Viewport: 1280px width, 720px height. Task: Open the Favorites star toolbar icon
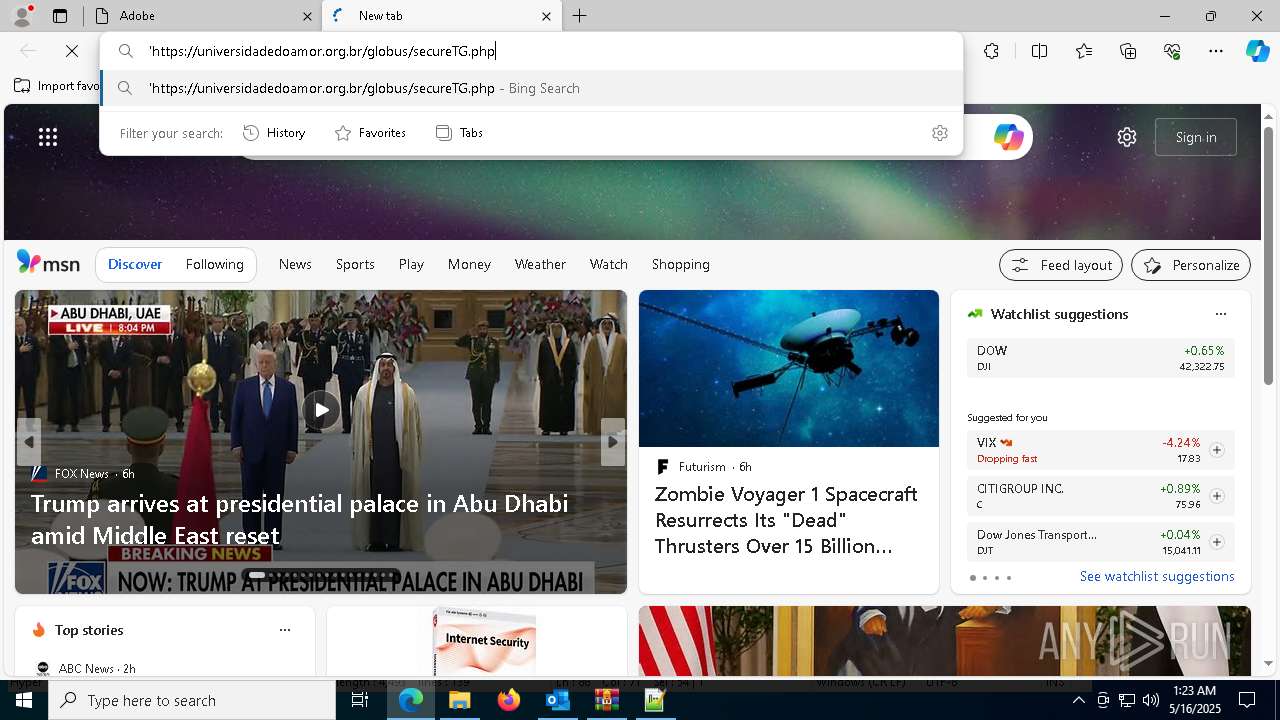1084,51
